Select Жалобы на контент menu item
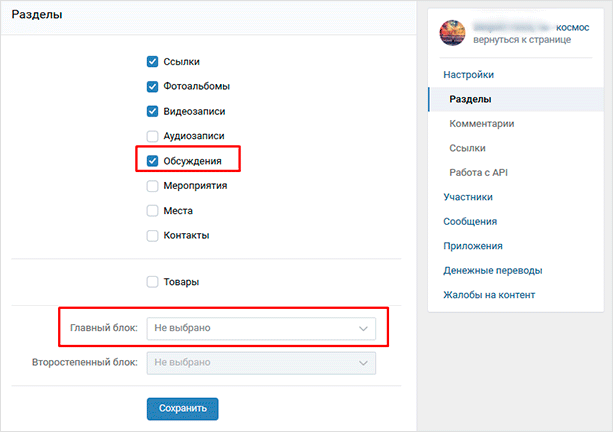613x432 pixels. coord(489,295)
